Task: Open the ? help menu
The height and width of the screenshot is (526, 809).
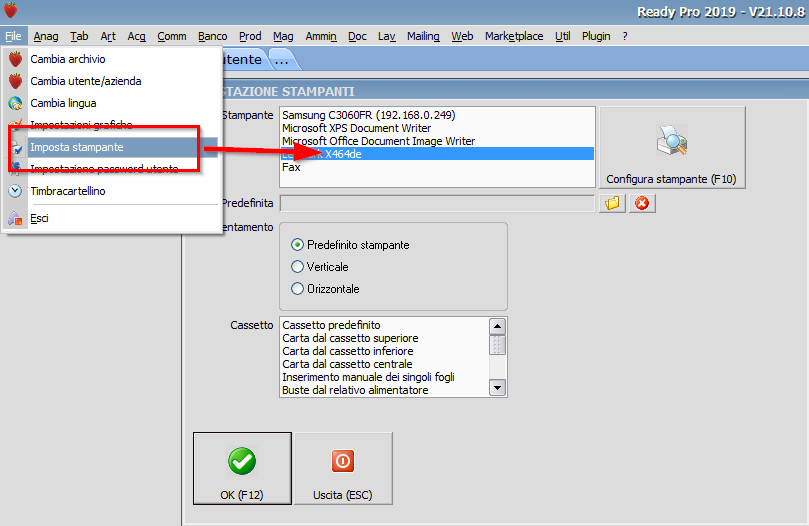Action: coord(625,36)
